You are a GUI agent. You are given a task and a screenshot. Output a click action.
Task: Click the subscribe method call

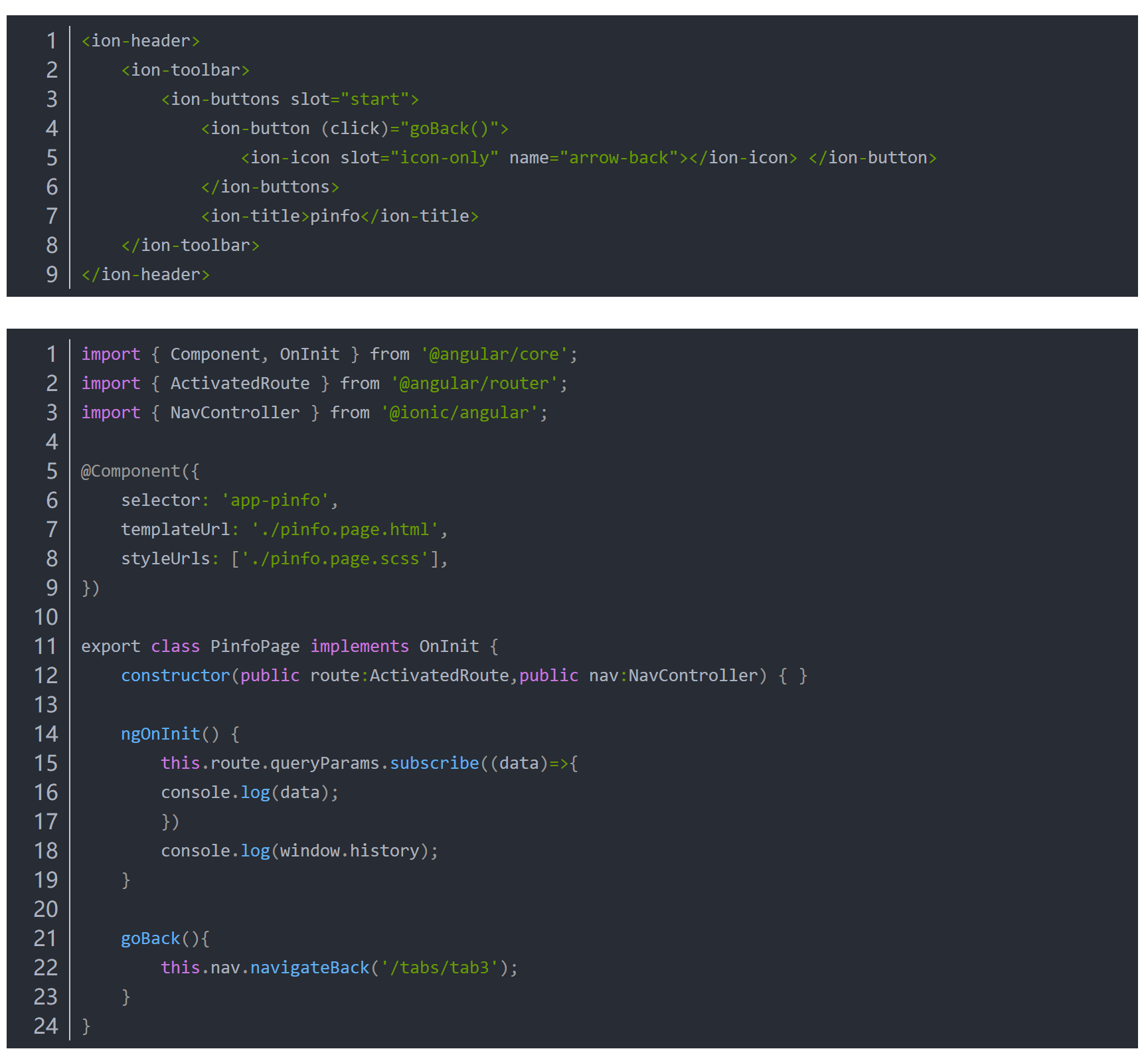click(434, 763)
